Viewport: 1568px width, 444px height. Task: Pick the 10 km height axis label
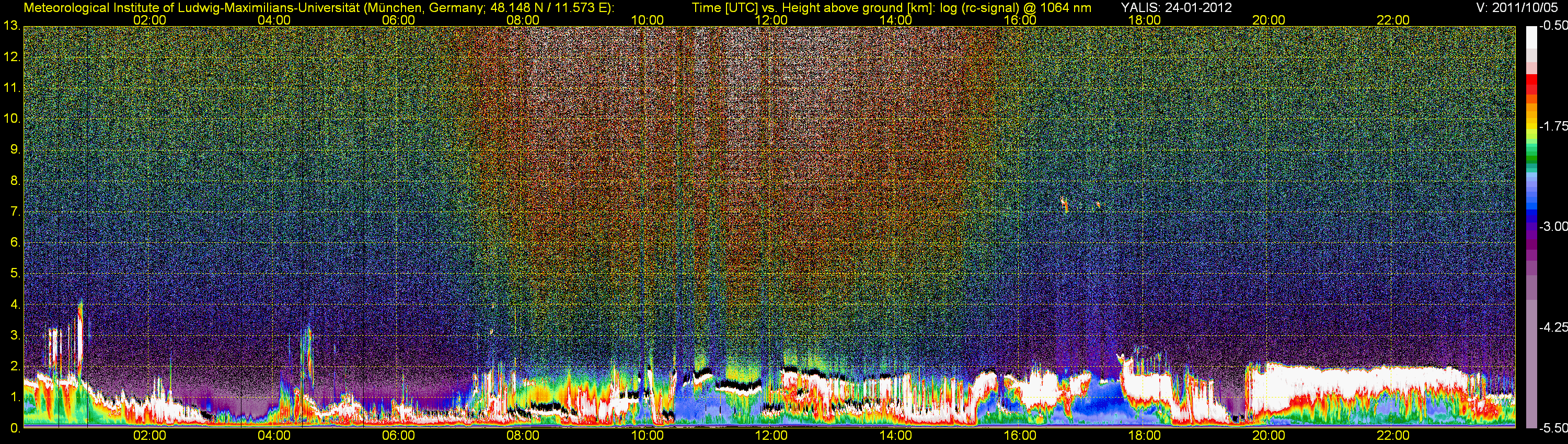(11, 119)
